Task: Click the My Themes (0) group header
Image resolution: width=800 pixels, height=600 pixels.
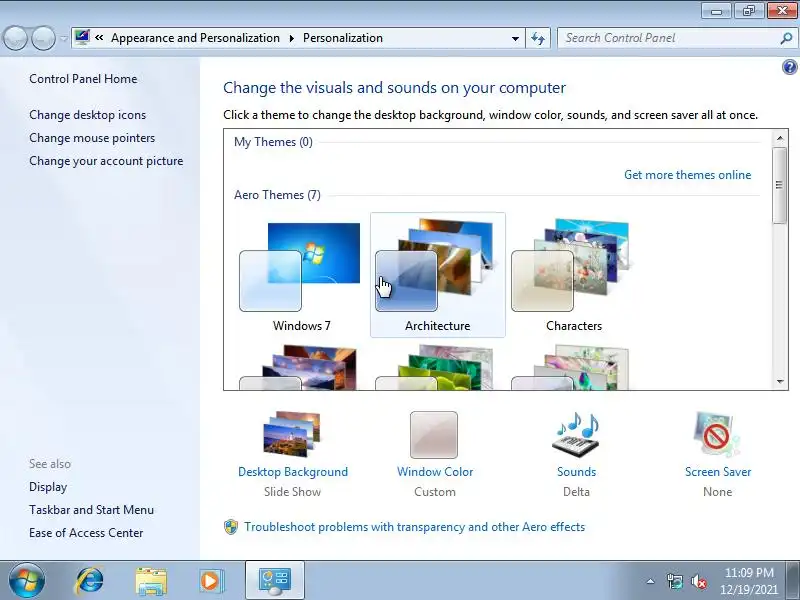Action: pos(273,142)
